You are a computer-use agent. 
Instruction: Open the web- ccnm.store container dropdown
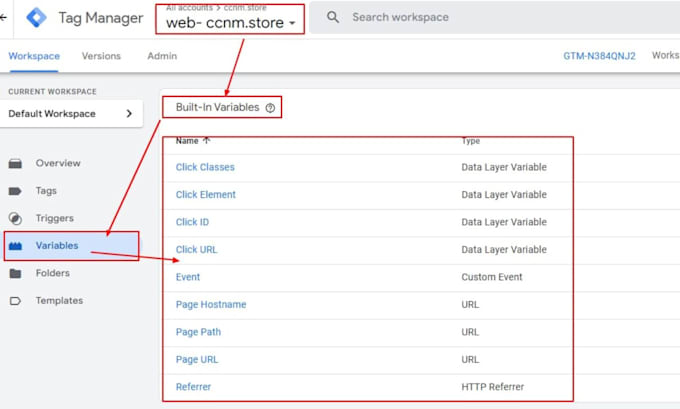pos(230,22)
